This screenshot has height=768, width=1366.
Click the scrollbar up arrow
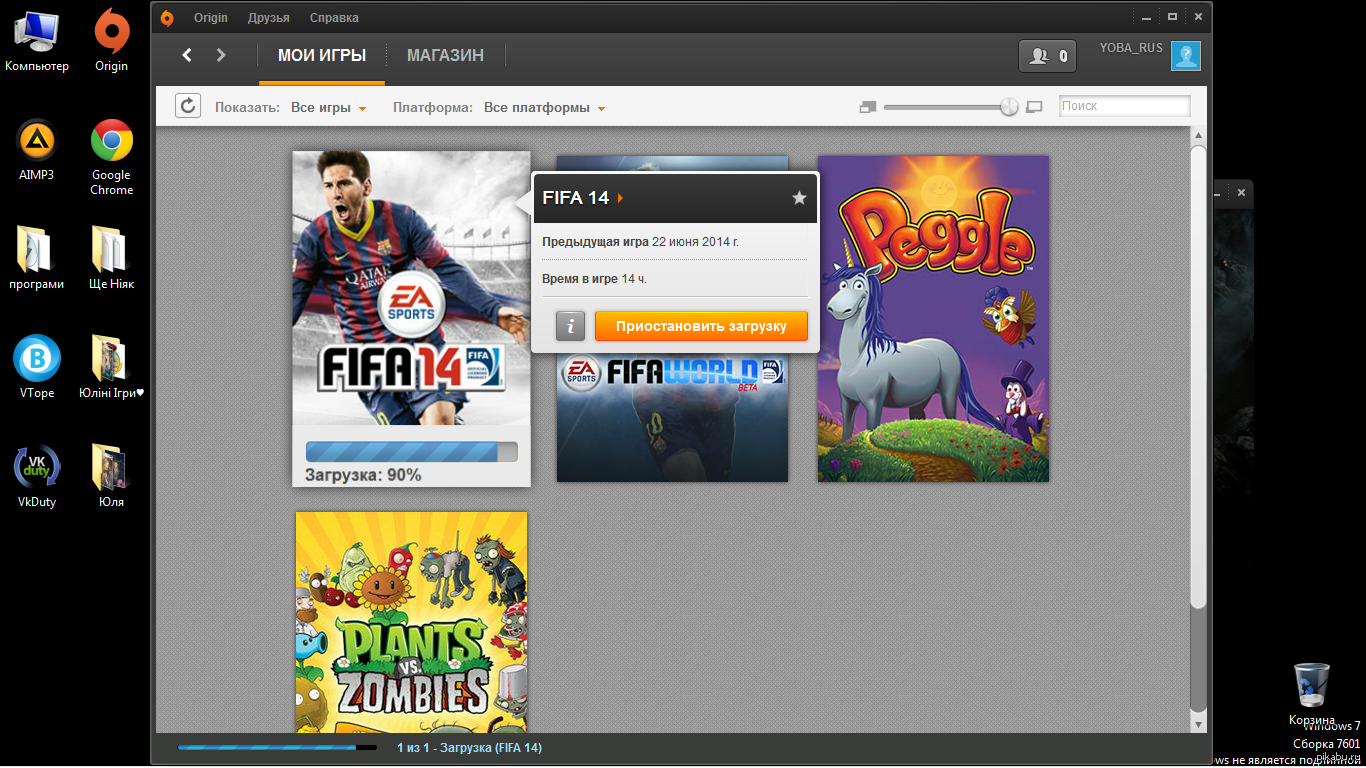click(1198, 136)
